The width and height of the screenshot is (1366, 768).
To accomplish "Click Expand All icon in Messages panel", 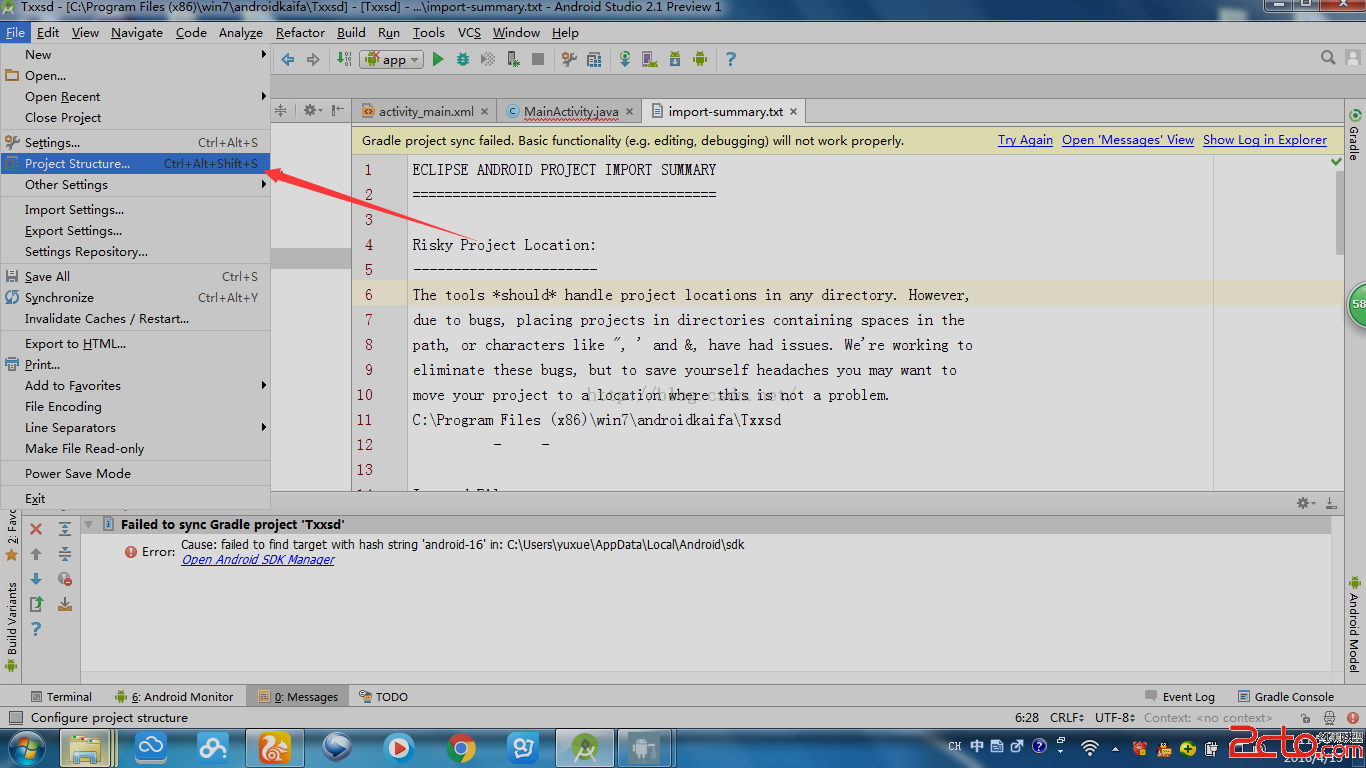I will (x=65, y=529).
